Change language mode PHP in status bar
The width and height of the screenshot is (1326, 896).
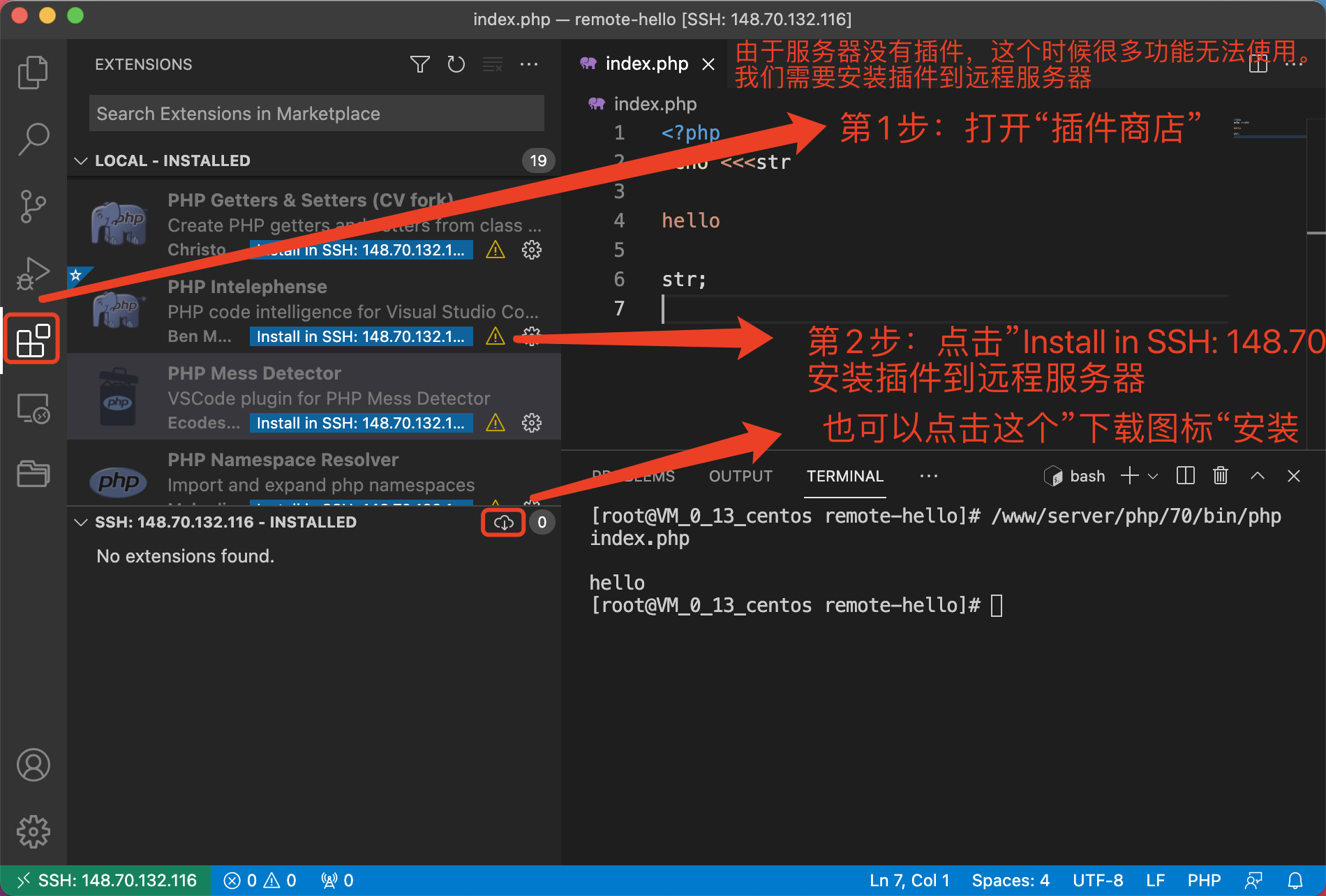pos(1204,881)
